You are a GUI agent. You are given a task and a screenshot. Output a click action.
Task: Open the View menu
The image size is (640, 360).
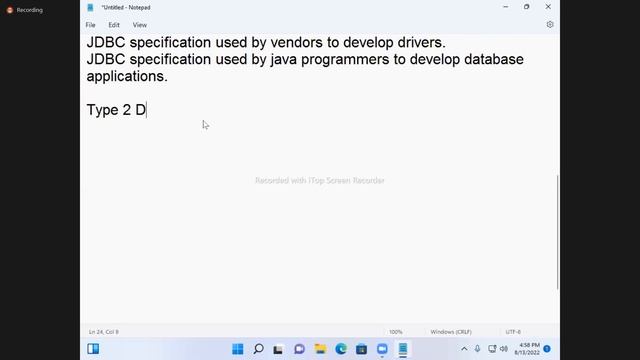click(x=140, y=25)
